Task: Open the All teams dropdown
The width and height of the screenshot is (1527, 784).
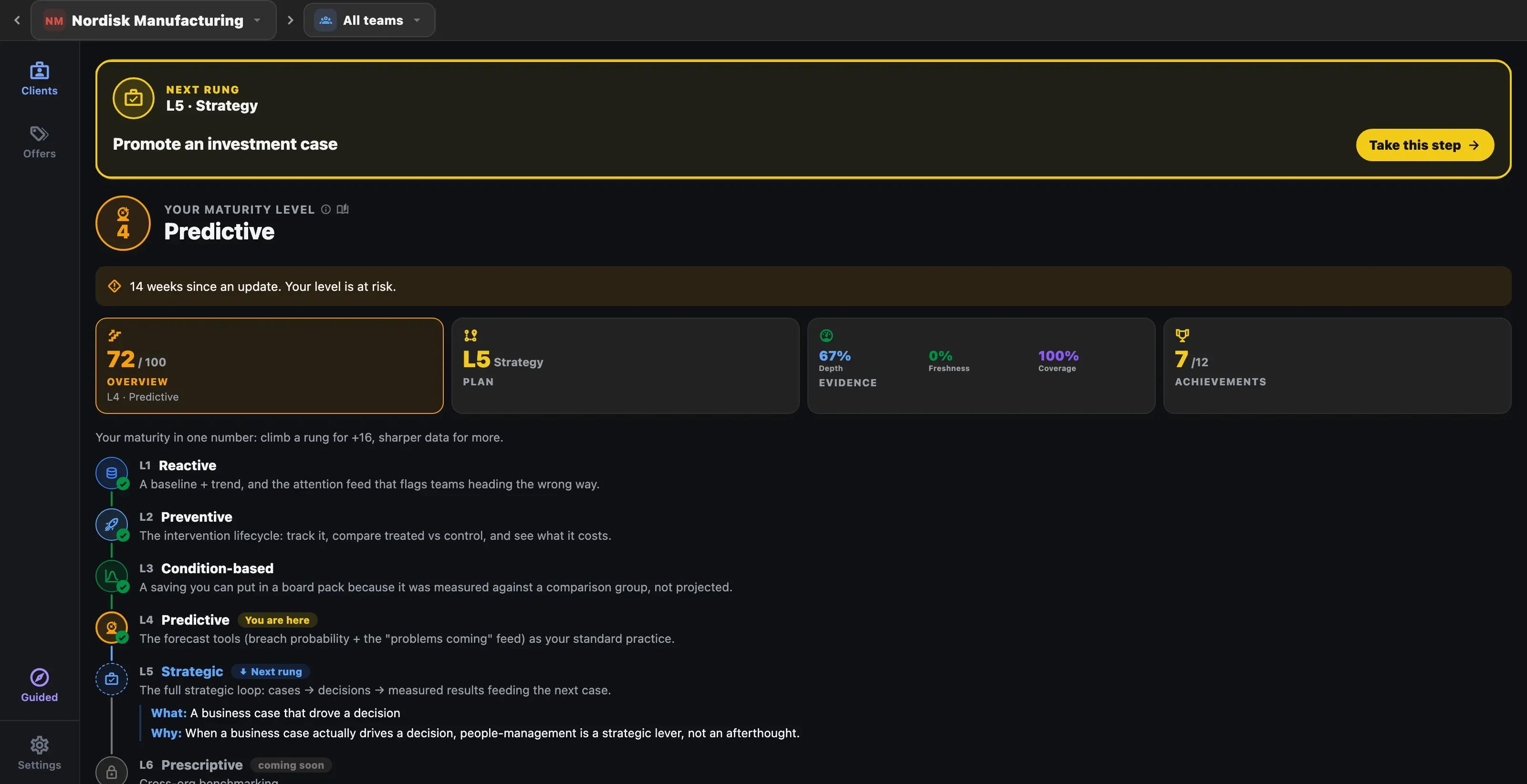Action: coord(369,20)
